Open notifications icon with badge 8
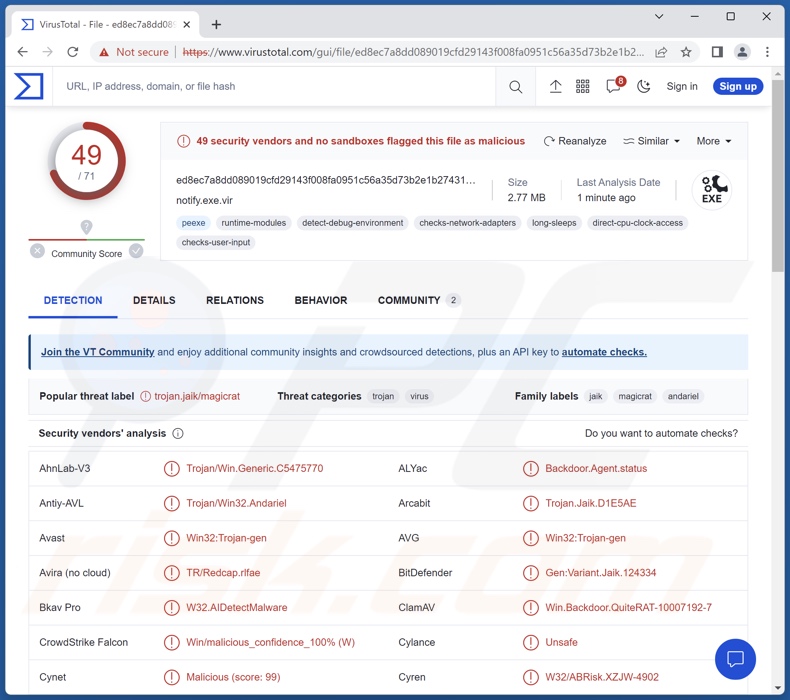The image size is (790, 700). click(x=614, y=86)
